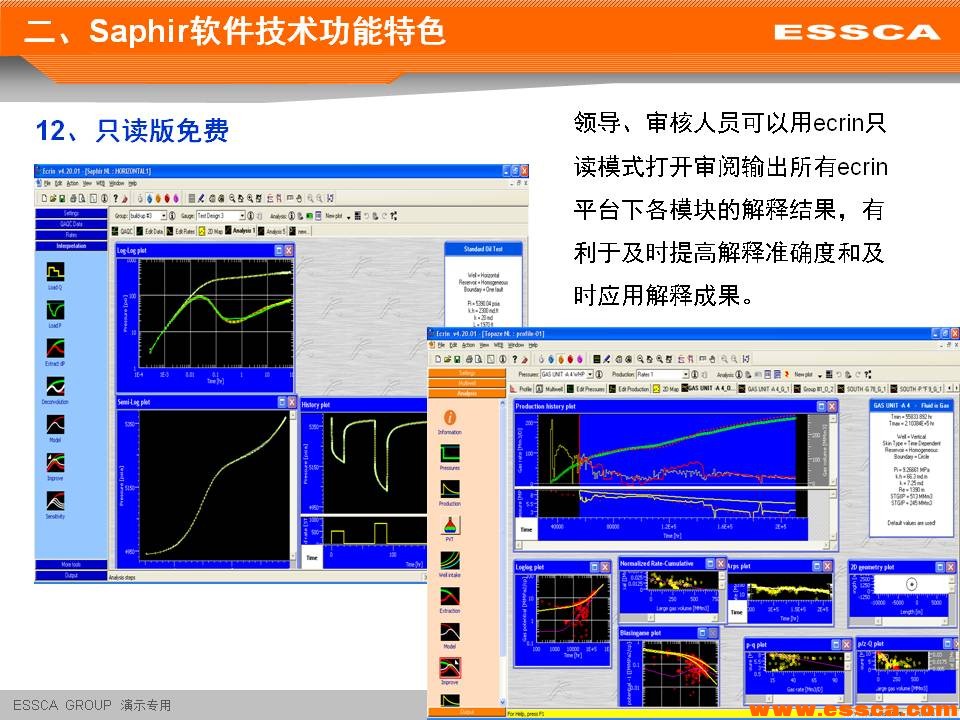
Task: Click the Load Q icon in Saphir sidebar
Action: [x=55, y=272]
